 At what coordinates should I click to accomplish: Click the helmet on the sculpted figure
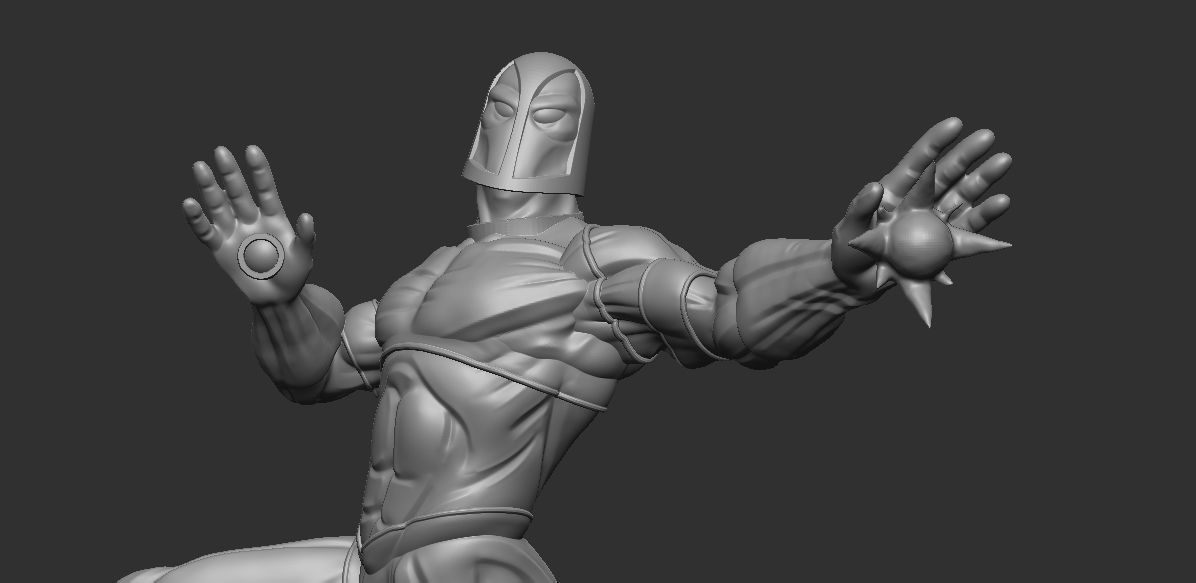point(529,123)
